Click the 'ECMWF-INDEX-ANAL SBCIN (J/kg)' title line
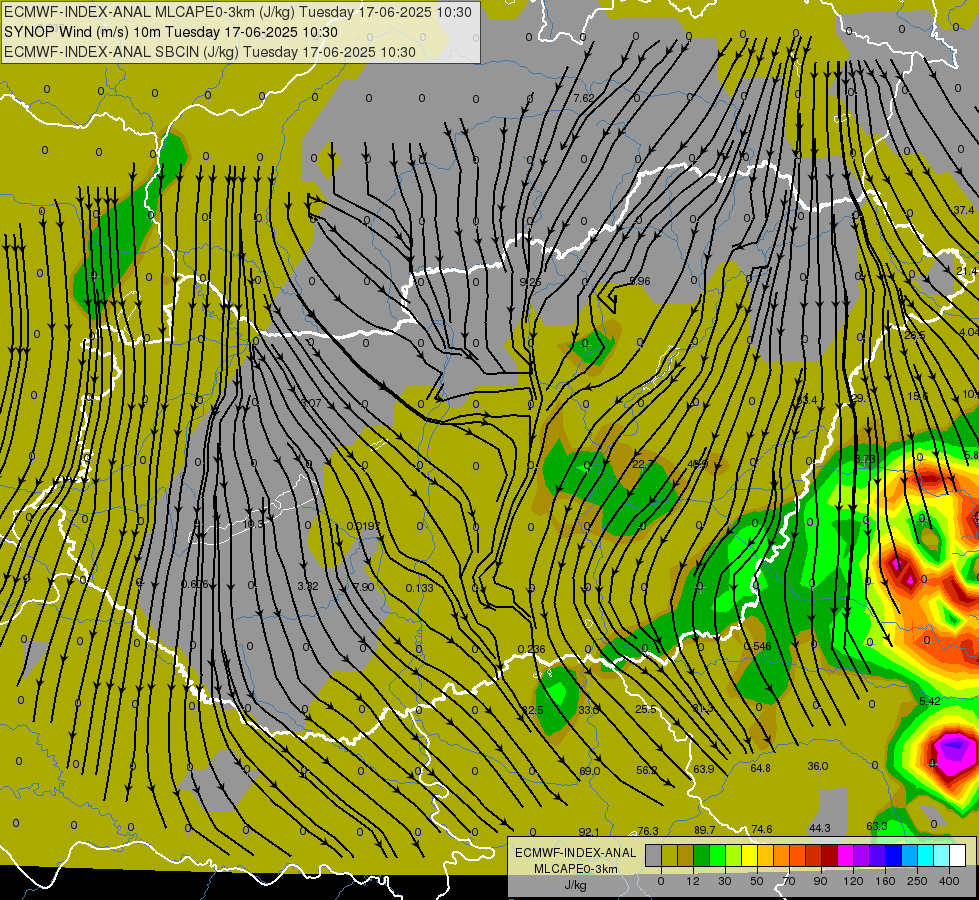Viewport: 979px width, 900px height. point(210,52)
